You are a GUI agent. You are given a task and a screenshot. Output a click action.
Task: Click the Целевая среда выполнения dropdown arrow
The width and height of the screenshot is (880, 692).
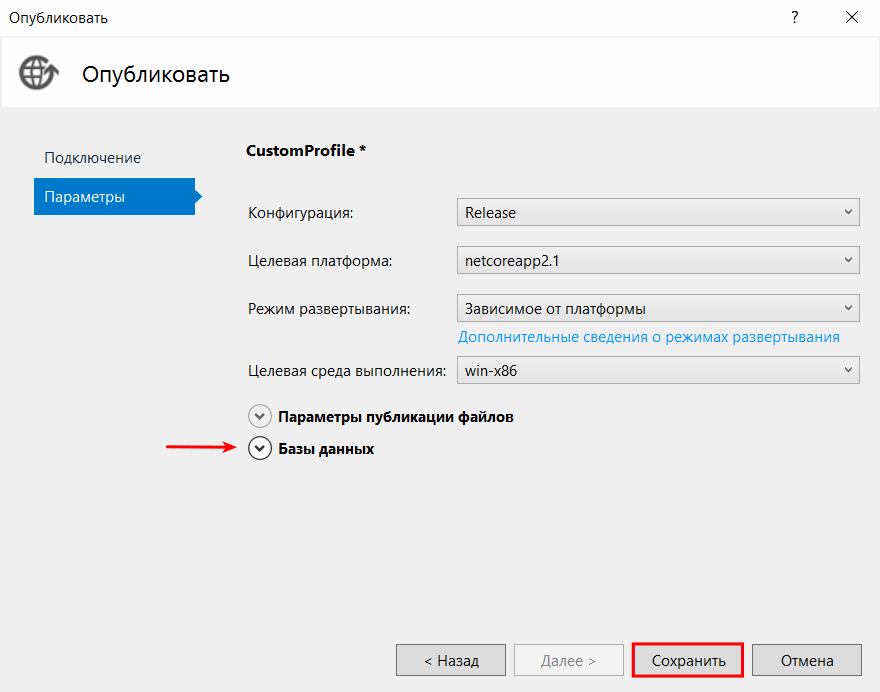847,370
